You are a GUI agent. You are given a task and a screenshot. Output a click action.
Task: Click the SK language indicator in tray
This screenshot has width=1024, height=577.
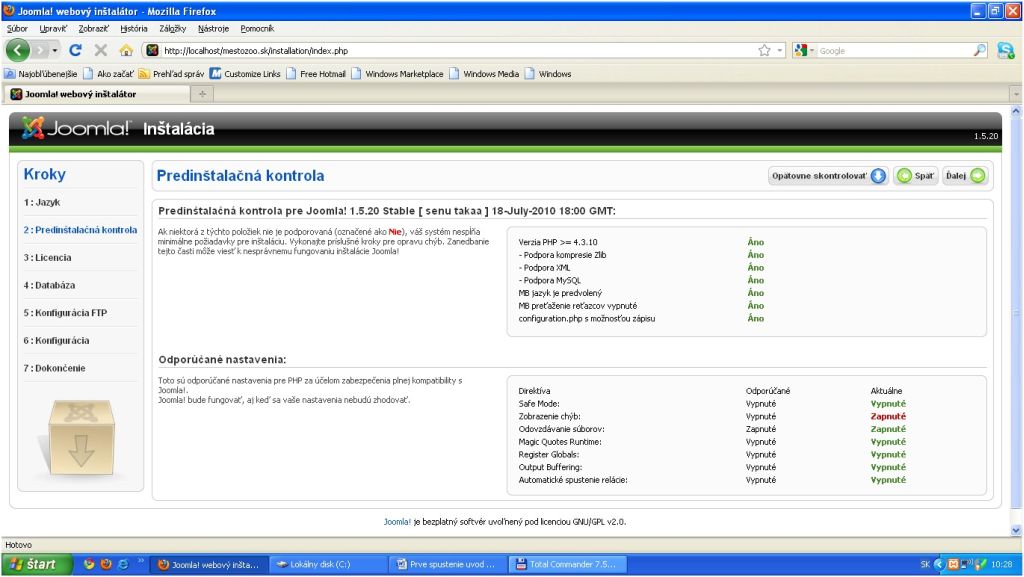coord(925,564)
